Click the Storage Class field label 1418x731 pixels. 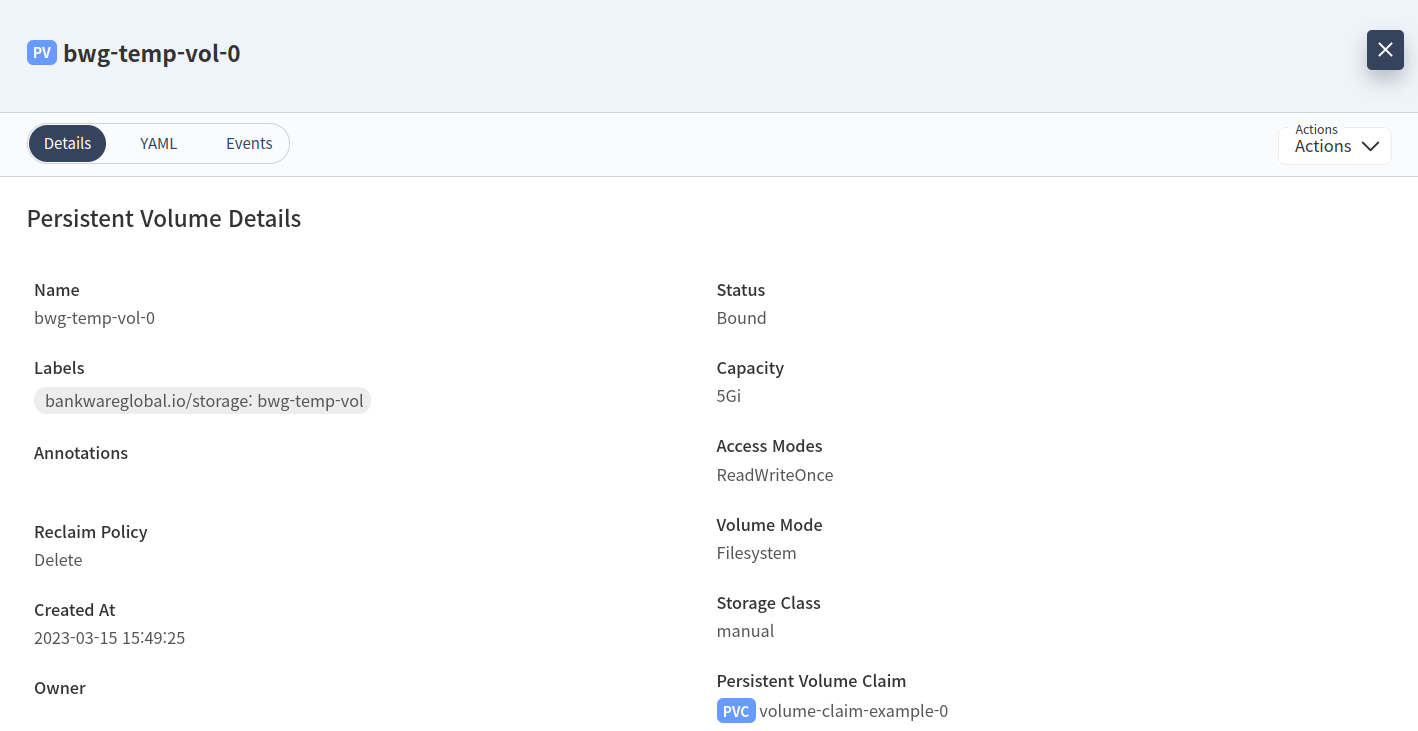point(768,603)
